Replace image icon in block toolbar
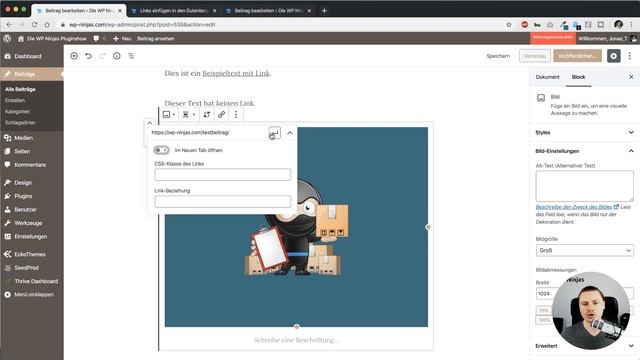Screen dimensions: 640x360 point(207,115)
